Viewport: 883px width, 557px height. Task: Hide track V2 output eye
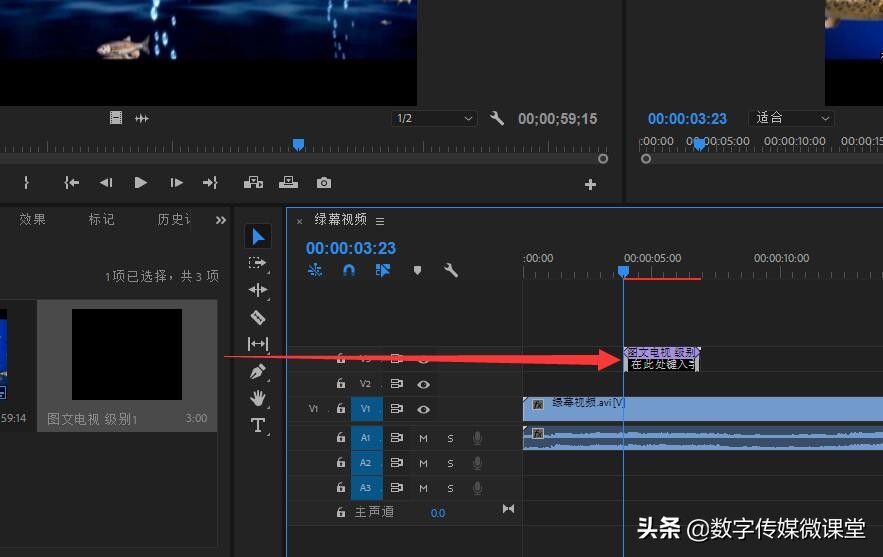pos(424,384)
